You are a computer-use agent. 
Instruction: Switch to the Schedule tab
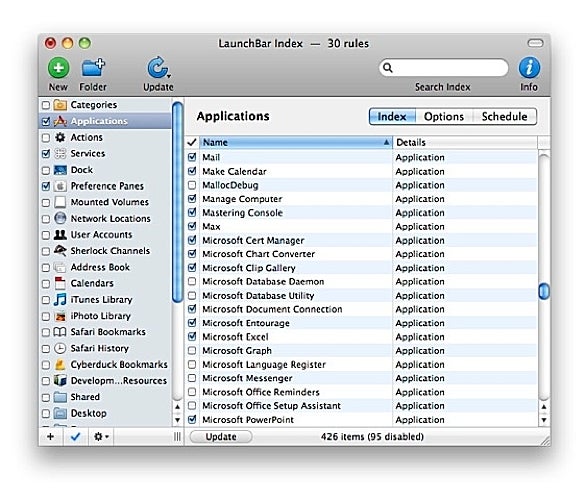(x=505, y=117)
